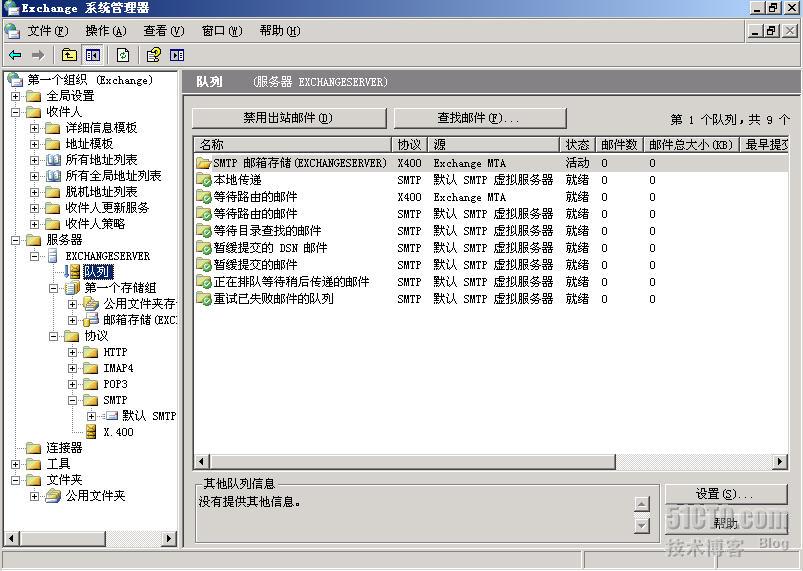Select the 收件人更新服务 tree item

point(107,208)
